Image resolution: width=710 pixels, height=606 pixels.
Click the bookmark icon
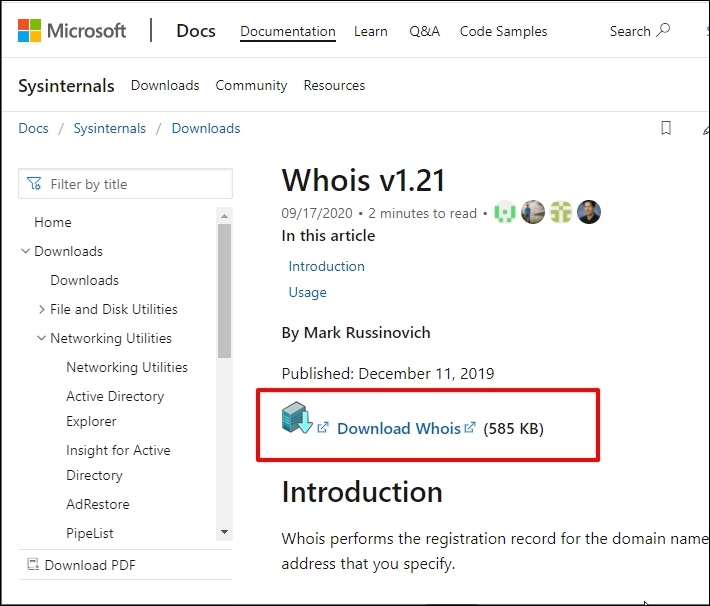[x=666, y=128]
